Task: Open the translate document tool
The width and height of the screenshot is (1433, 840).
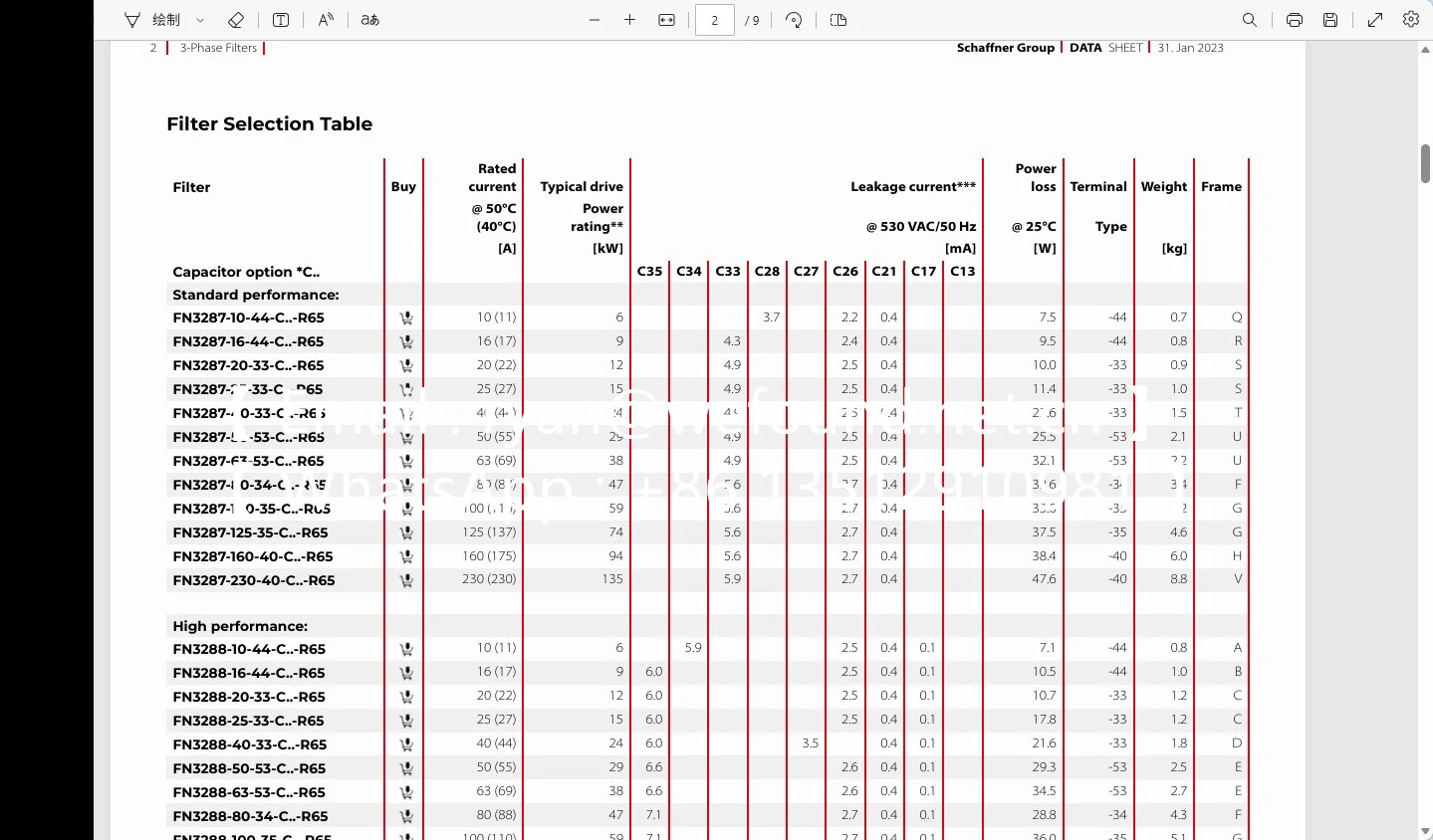Action: (x=370, y=20)
